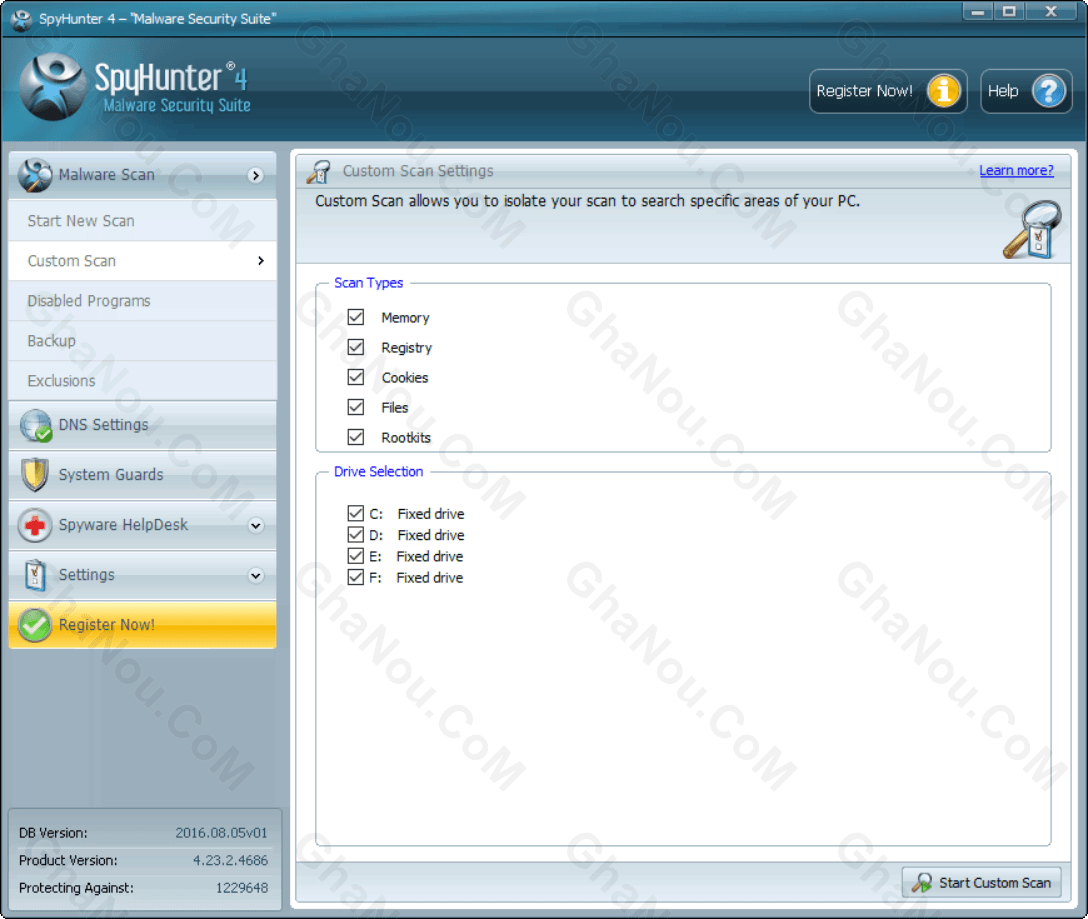
Task: Deselect the D: fixed drive
Action: [x=355, y=534]
